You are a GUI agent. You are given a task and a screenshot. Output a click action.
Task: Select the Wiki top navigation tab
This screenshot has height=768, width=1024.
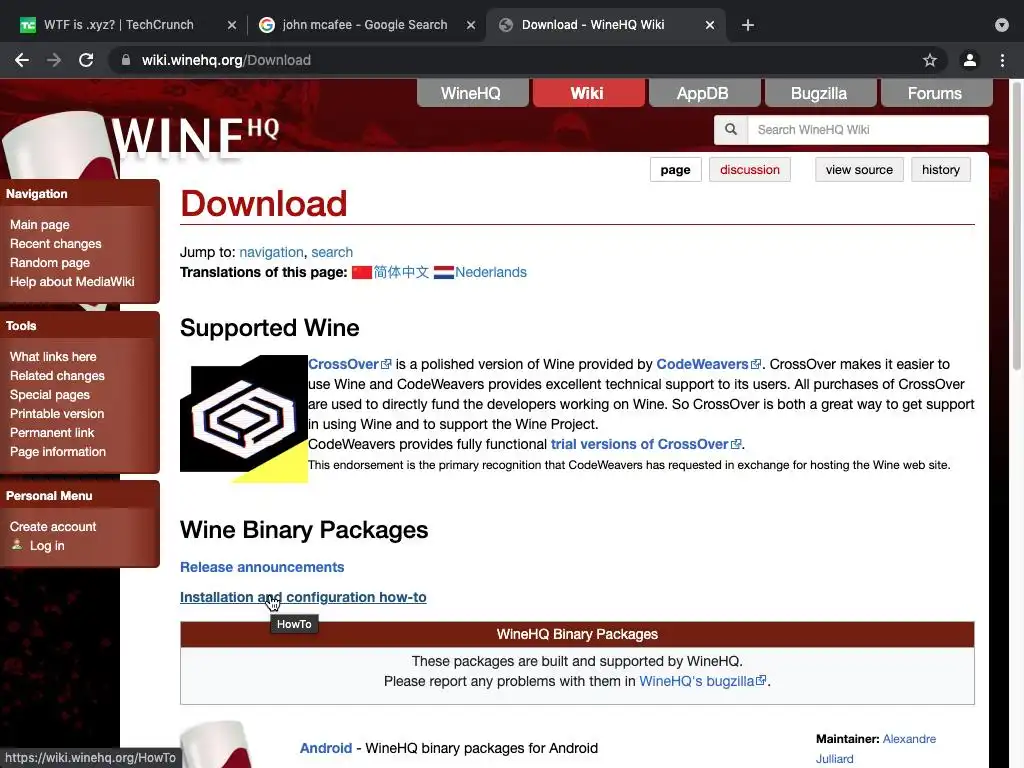(x=587, y=93)
